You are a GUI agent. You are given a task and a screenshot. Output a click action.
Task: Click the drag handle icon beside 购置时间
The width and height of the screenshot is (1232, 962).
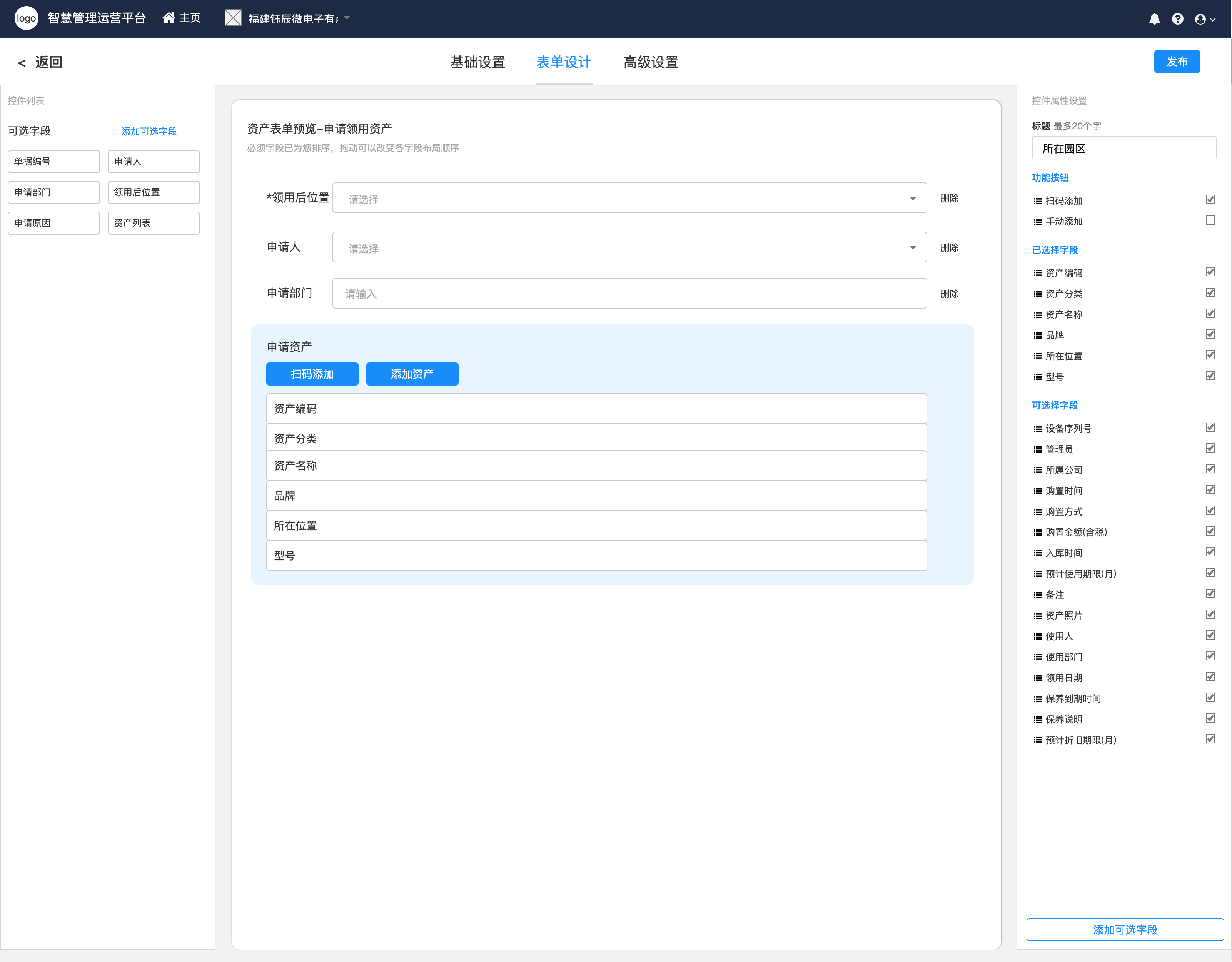pyautogui.click(x=1037, y=491)
